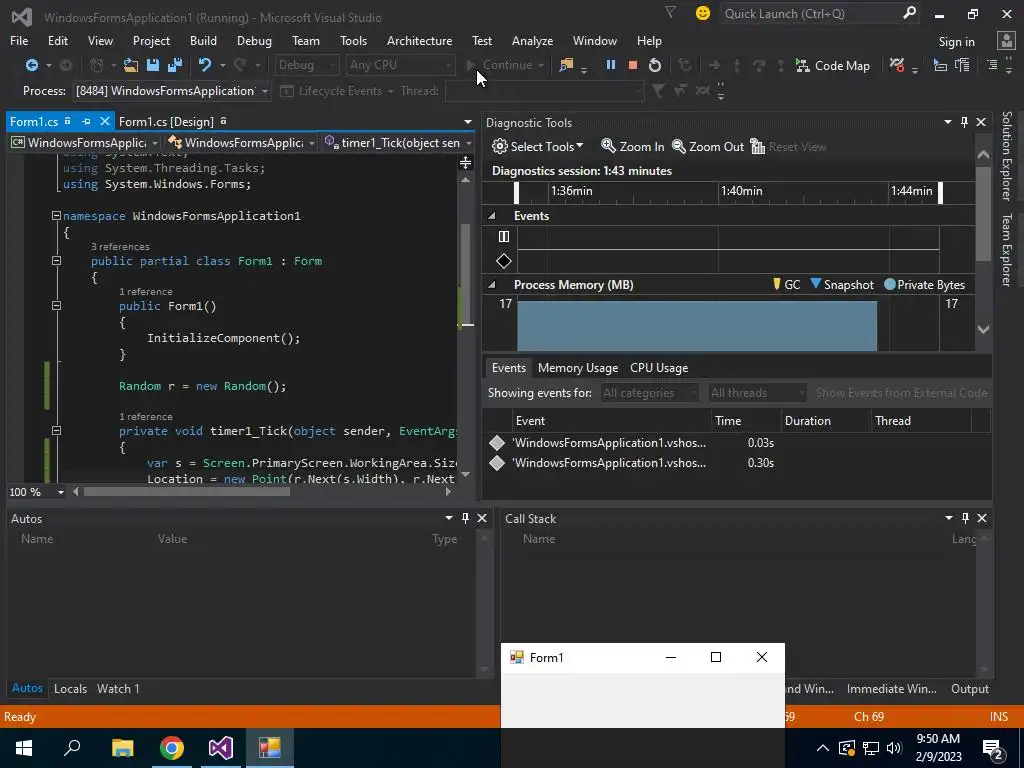Switch to the Locals tab
The image size is (1024, 768).
[x=70, y=688]
